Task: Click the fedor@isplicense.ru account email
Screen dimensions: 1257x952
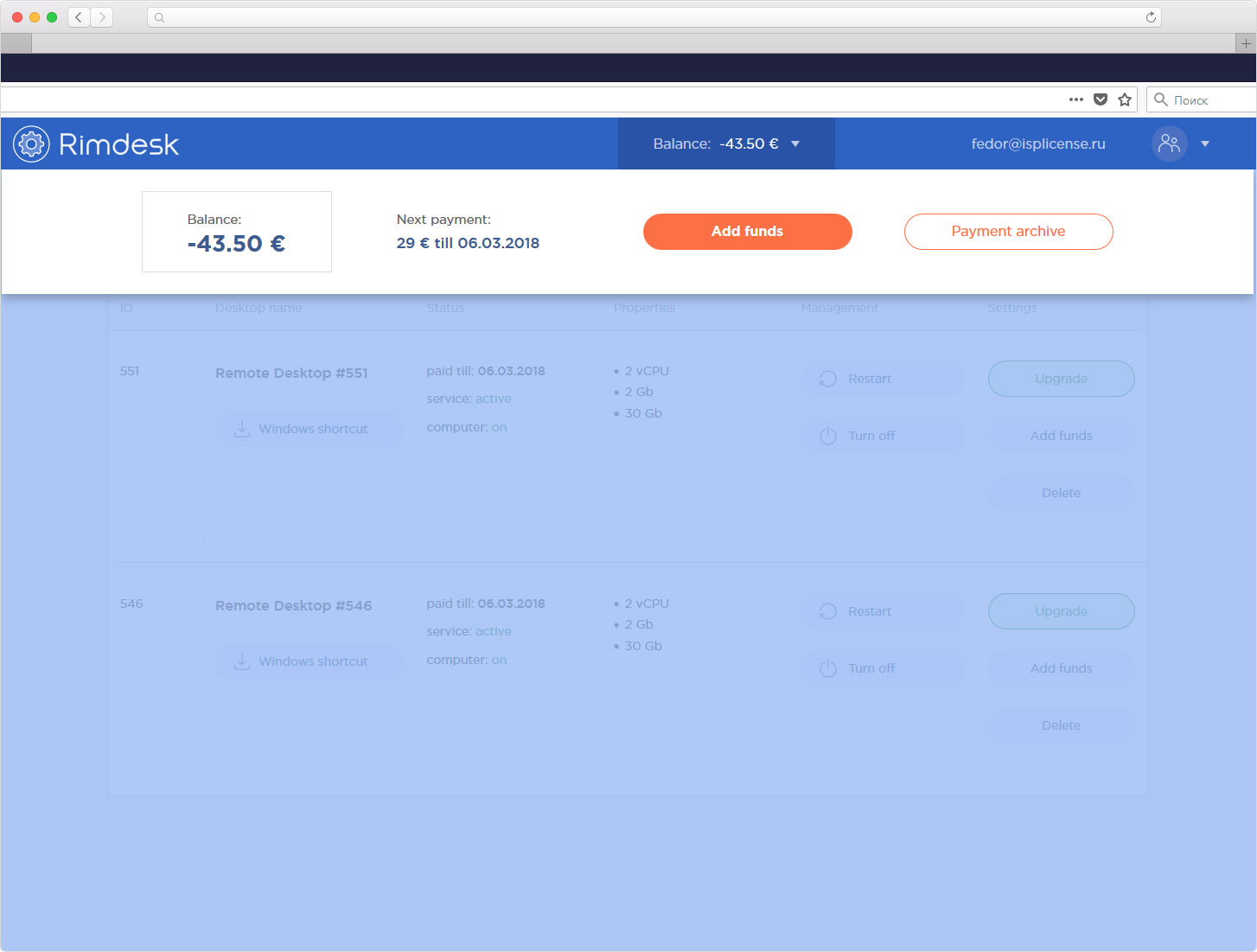Action: pyautogui.click(x=1037, y=144)
